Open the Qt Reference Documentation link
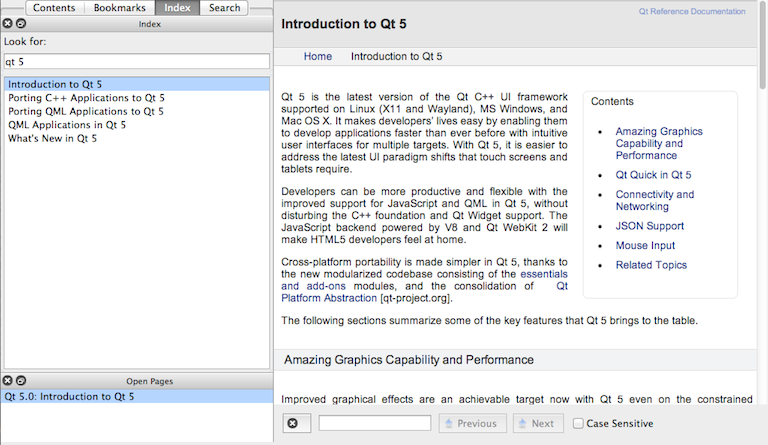The height and width of the screenshot is (445, 768). [x=692, y=11]
